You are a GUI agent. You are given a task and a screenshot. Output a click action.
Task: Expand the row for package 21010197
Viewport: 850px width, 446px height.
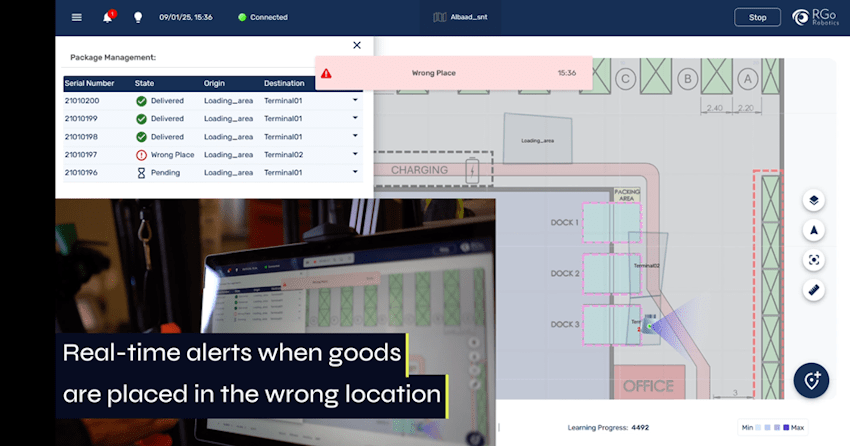tap(354, 155)
